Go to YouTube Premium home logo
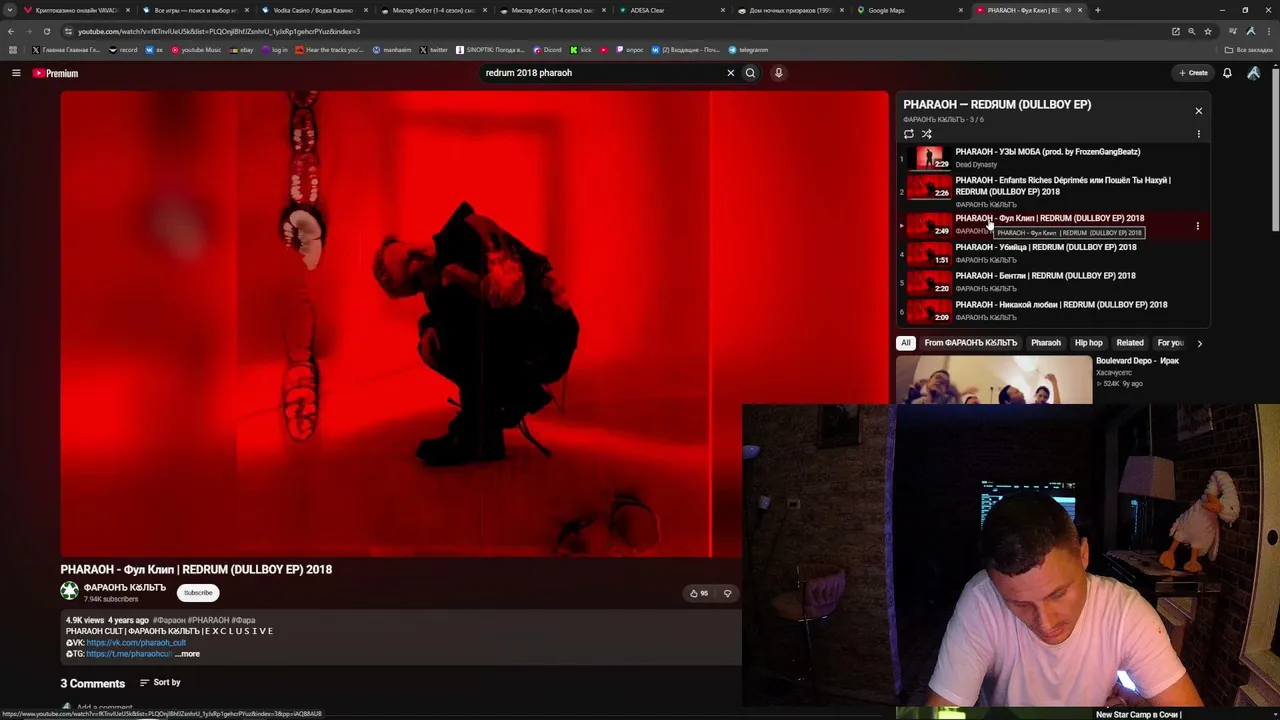 [x=55, y=73]
